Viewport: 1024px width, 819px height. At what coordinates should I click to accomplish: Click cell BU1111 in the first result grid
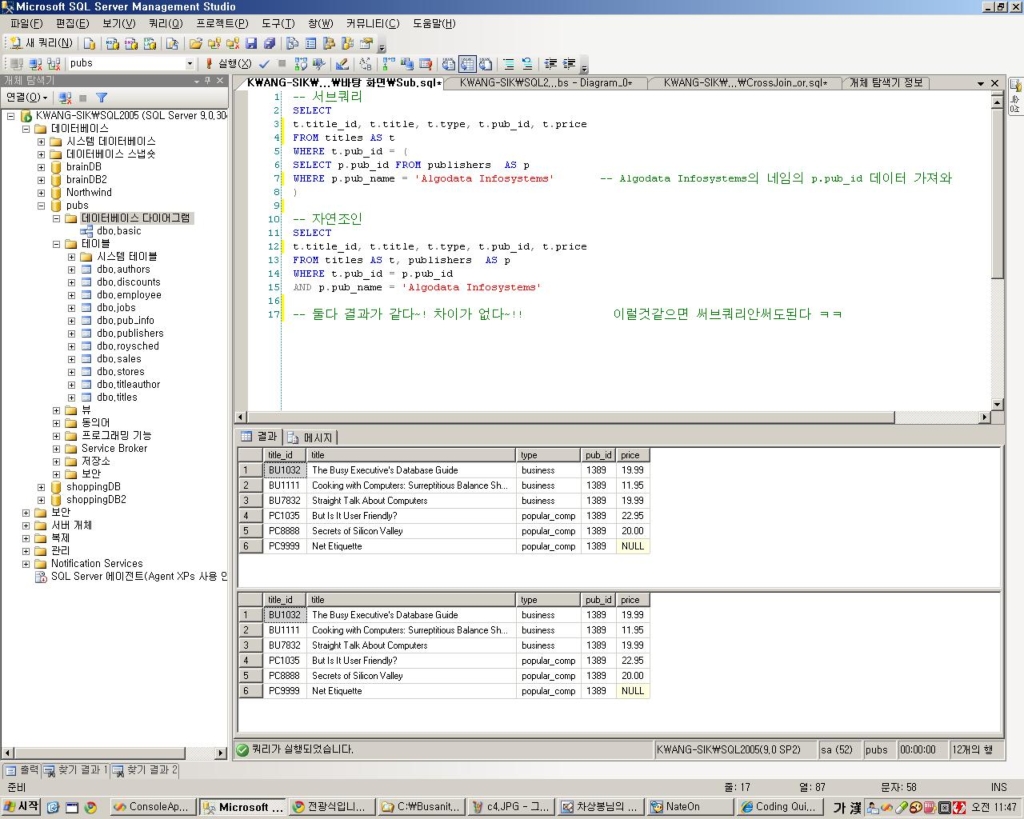tap(285, 485)
